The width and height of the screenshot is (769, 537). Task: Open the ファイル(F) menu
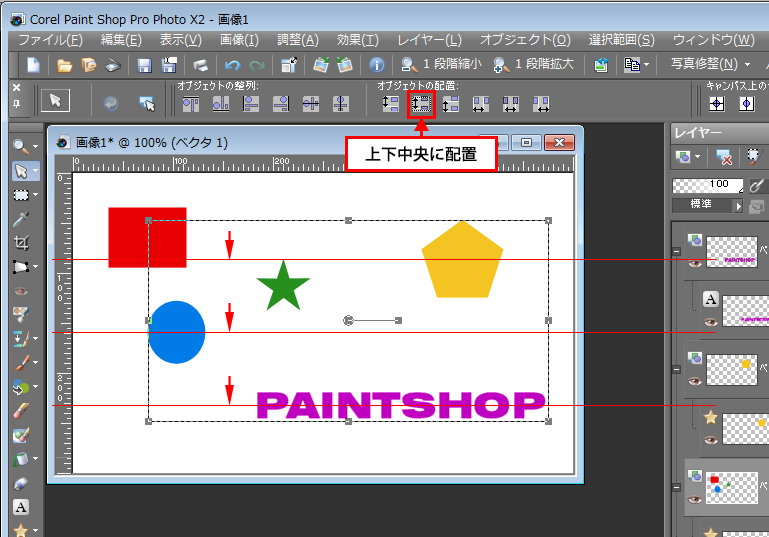click(50, 40)
